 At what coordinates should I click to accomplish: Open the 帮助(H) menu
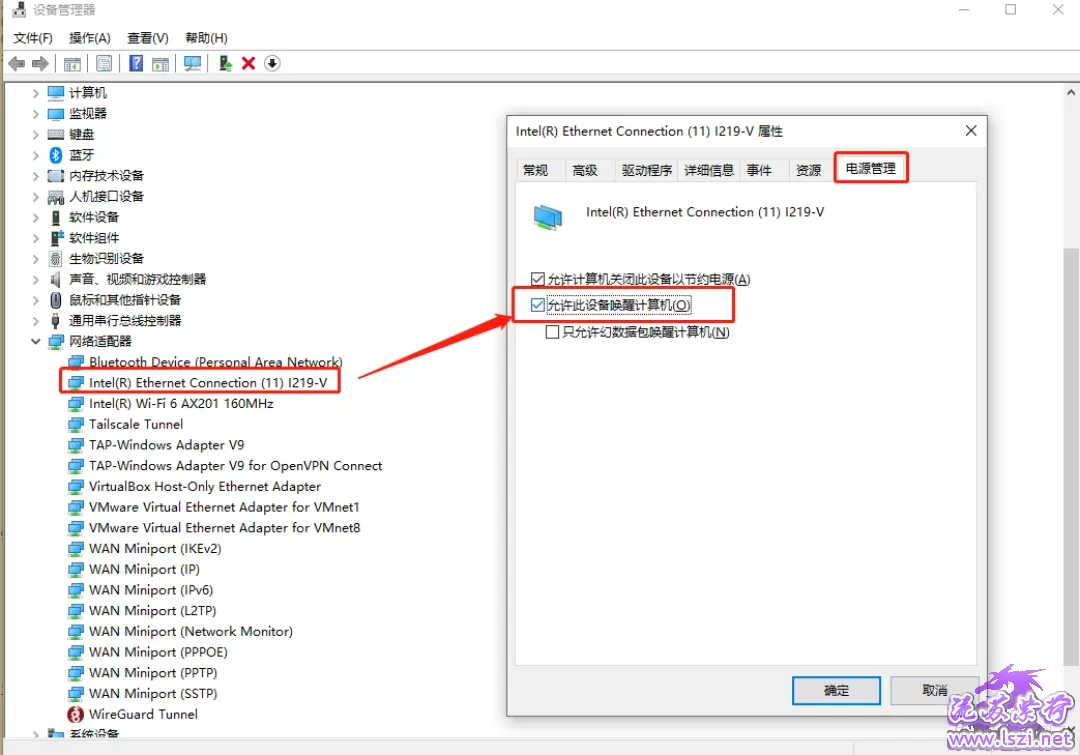pyautogui.click(x=206, y=38)
